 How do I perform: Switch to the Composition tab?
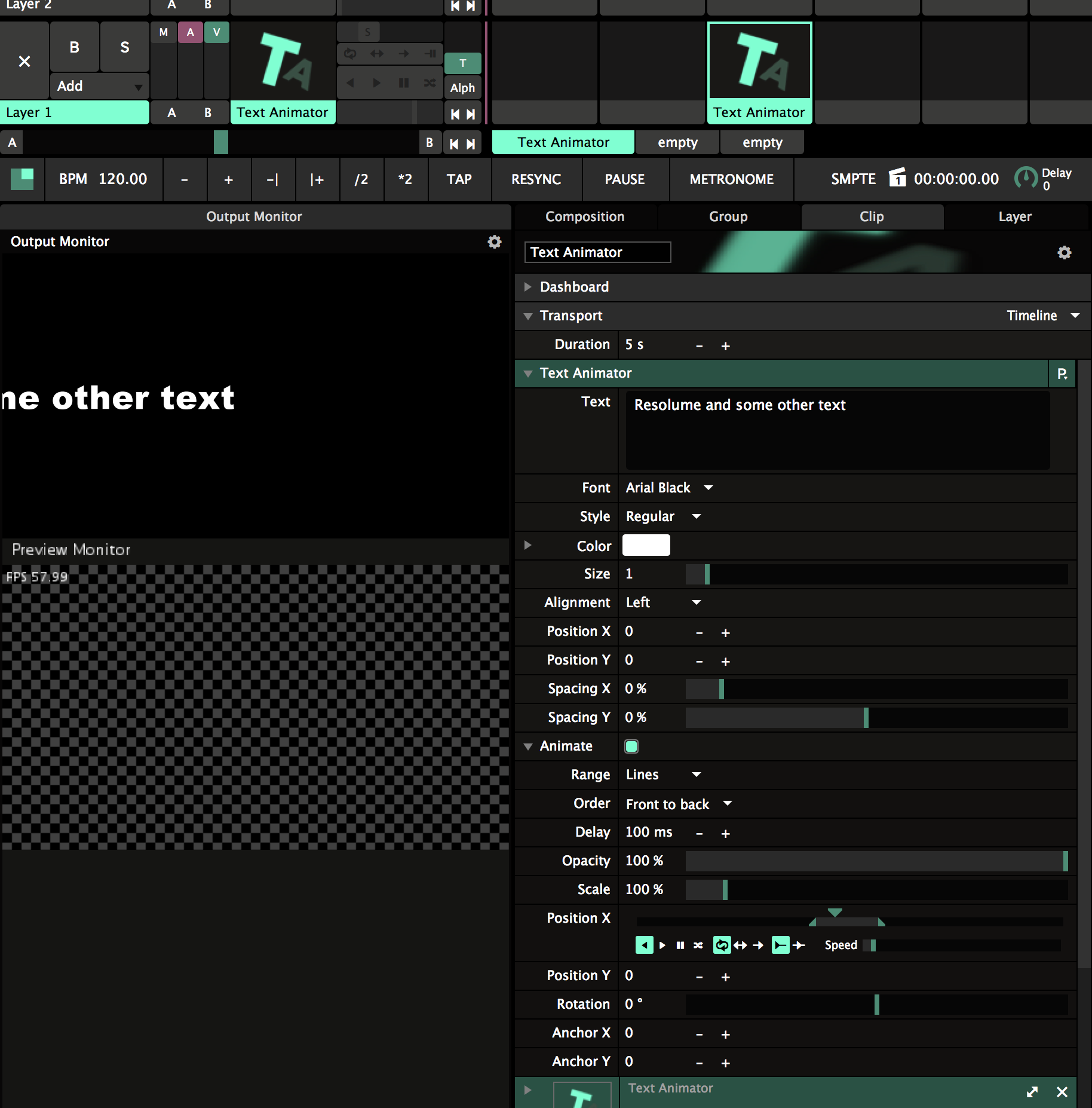(x=585, y=217)
